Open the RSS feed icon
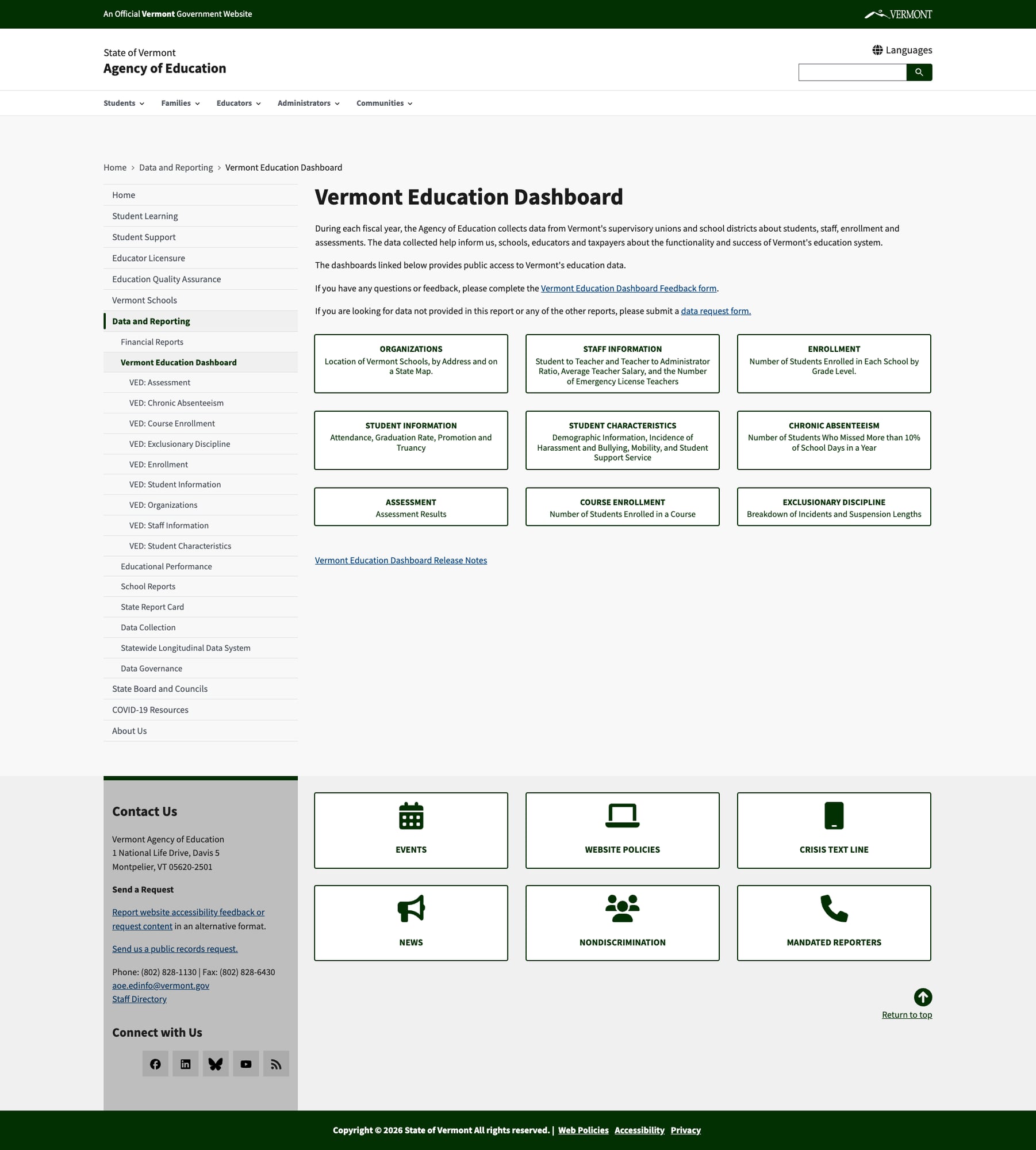This screenshot has width=1036, height=1150. pyautogui.click(x=276, y=1064)
